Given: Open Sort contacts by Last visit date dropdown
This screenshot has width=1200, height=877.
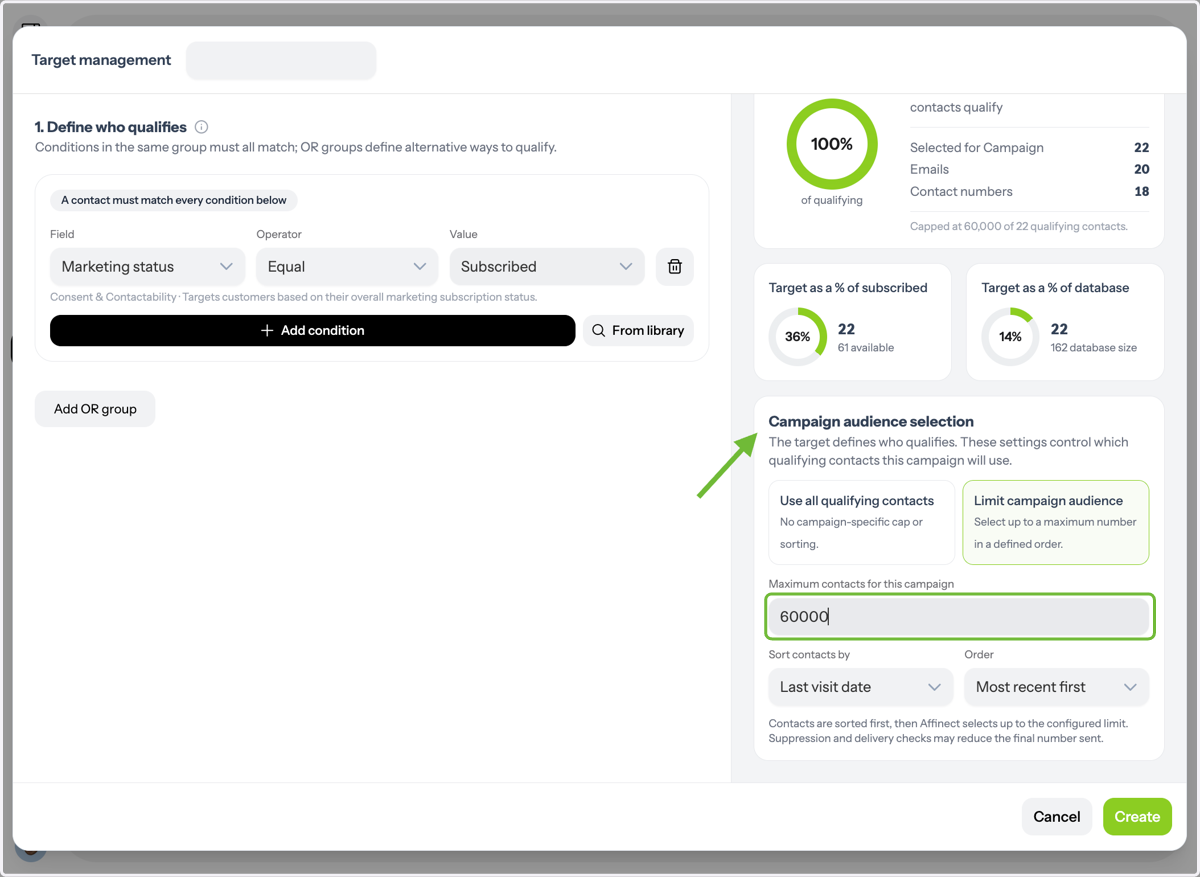Looking at the screenshot, I should click(x=861, y=687).
